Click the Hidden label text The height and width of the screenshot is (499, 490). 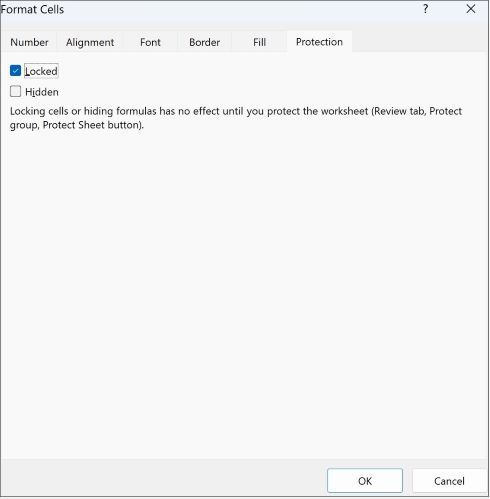click(42, 92)
